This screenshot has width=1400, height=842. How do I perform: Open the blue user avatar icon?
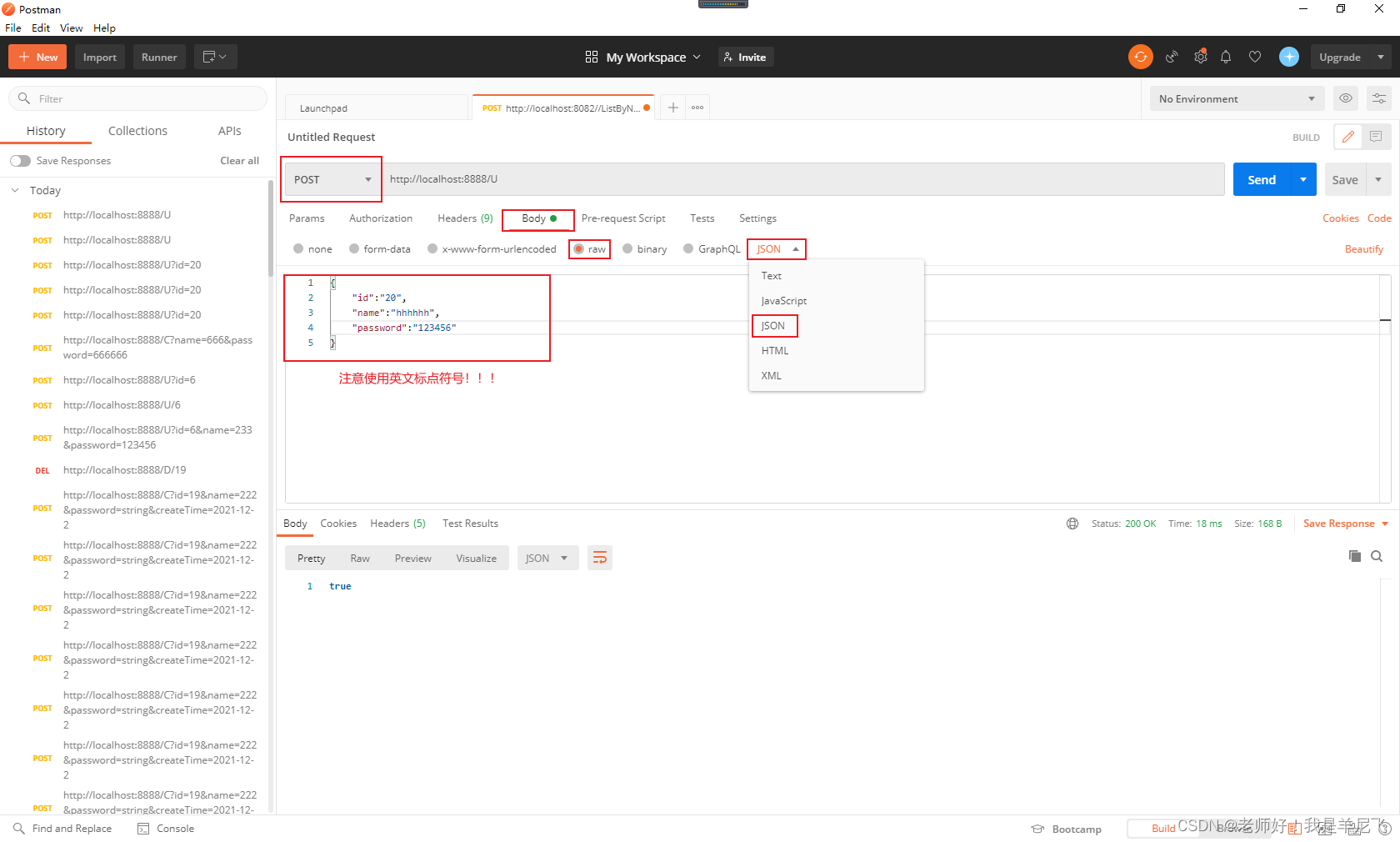[x=1289, y=57]
